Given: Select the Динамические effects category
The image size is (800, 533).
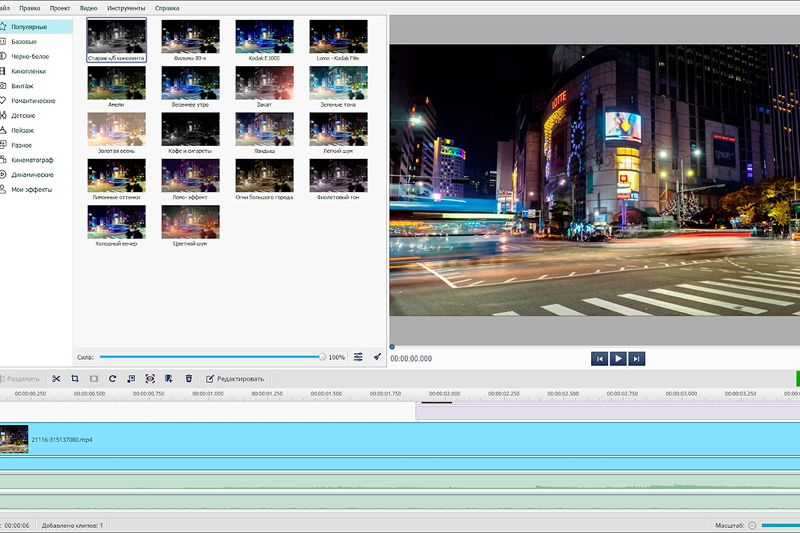Looking at the screenshot, I should (36, 174).
